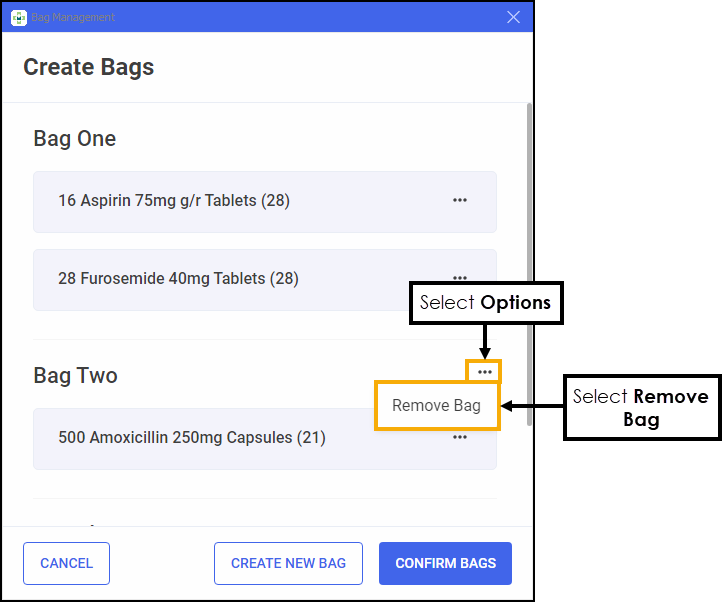Click the vertical scrollbar thumb
Screen dimensions: 724x602
click(529, 260)
